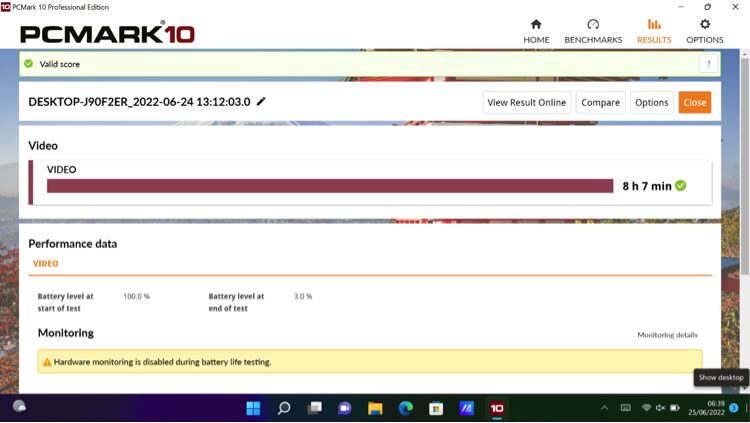
Task: Open the OPTIONS section in top navigation
Action: click(705, 32)
